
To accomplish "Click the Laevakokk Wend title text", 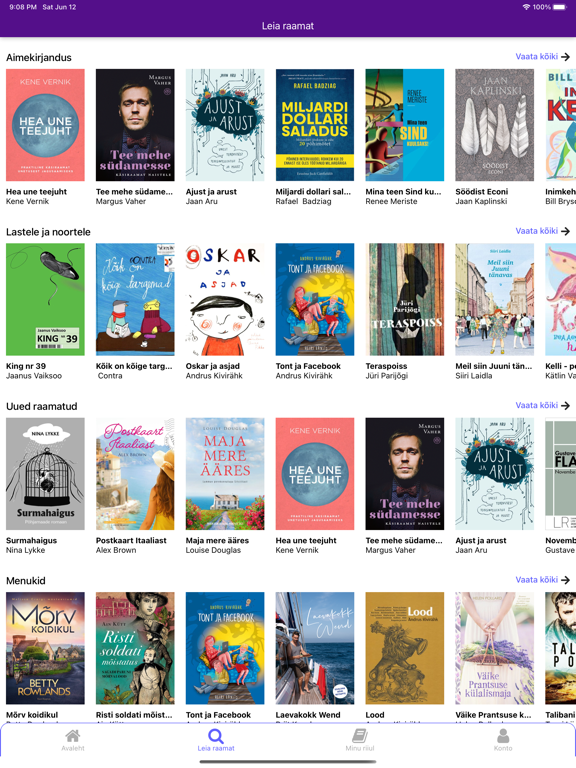I will (x=308, y=715).
